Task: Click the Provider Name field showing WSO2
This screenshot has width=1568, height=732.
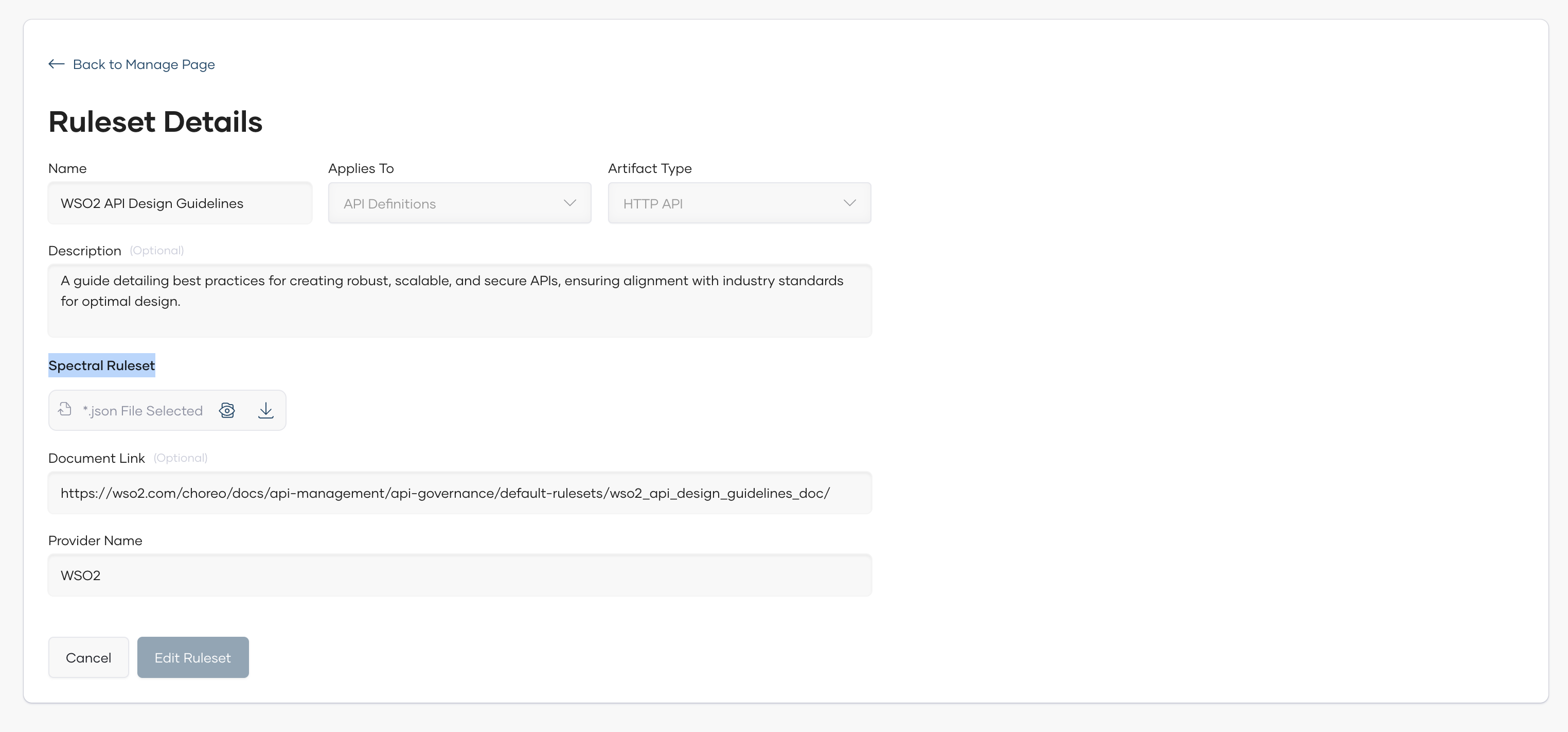Action: tap(459, 575)
